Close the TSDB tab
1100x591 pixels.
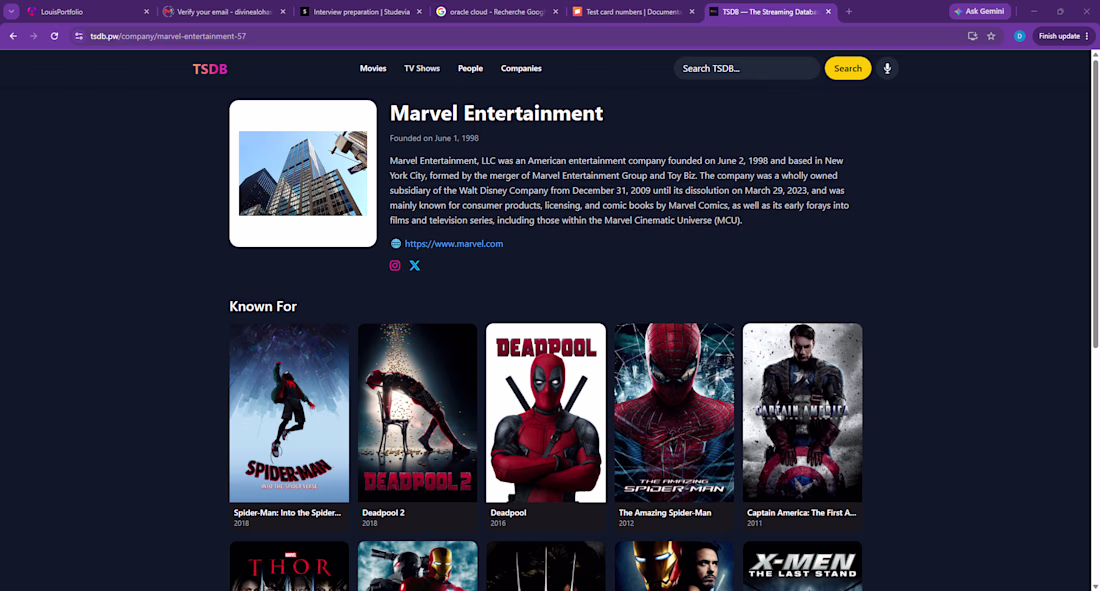pos(829,11)
